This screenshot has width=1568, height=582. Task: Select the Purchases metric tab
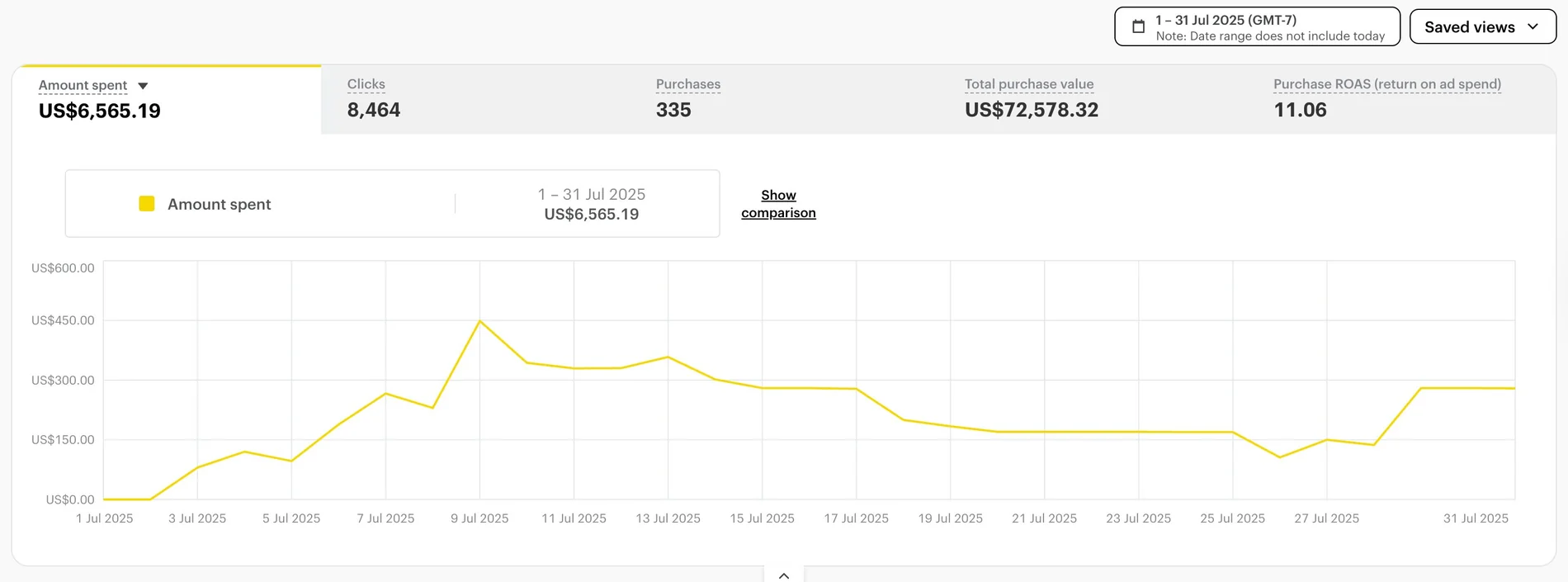pos(783,99)
